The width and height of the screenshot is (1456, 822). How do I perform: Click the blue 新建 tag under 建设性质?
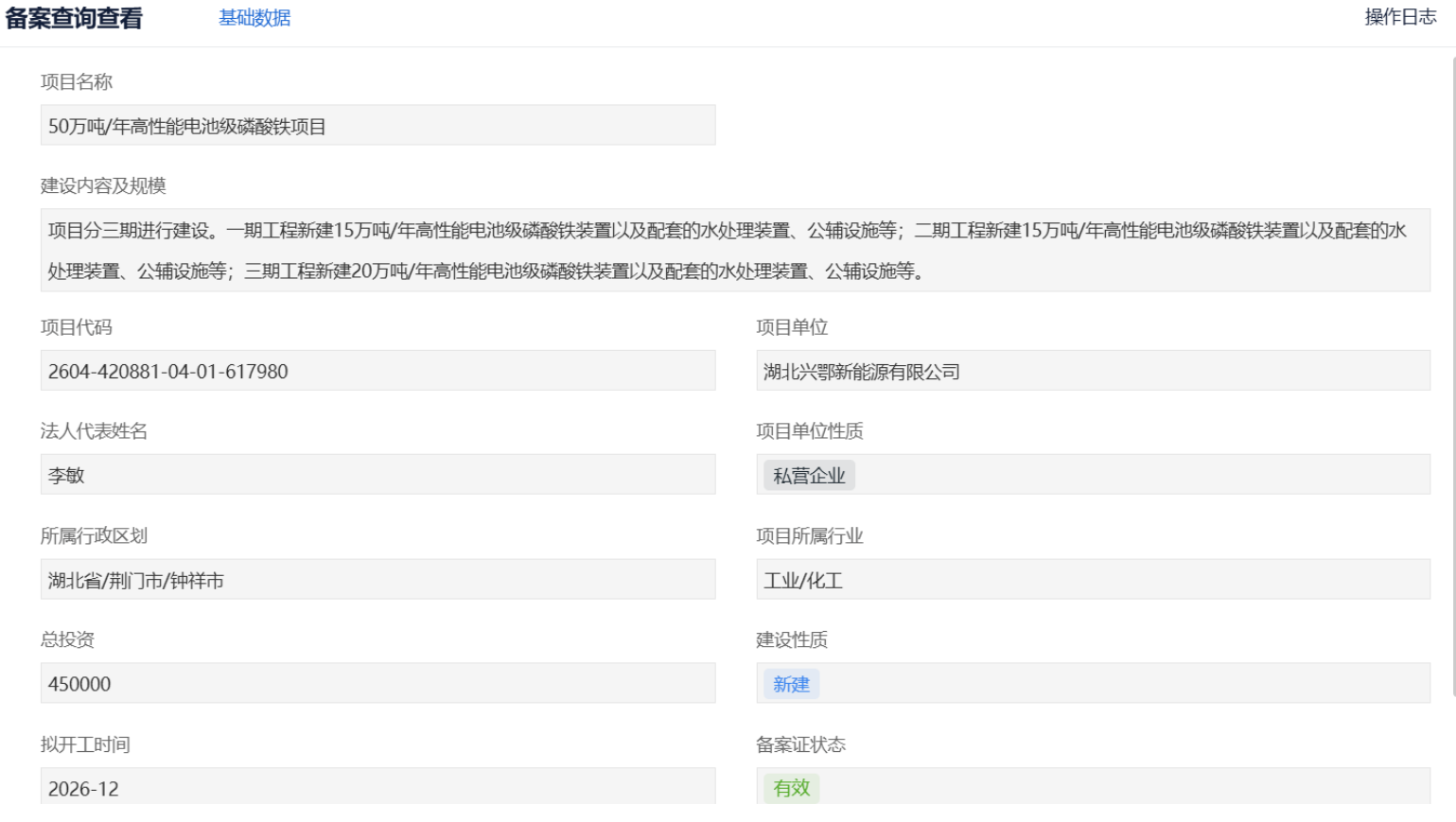(x=791, y=683)
